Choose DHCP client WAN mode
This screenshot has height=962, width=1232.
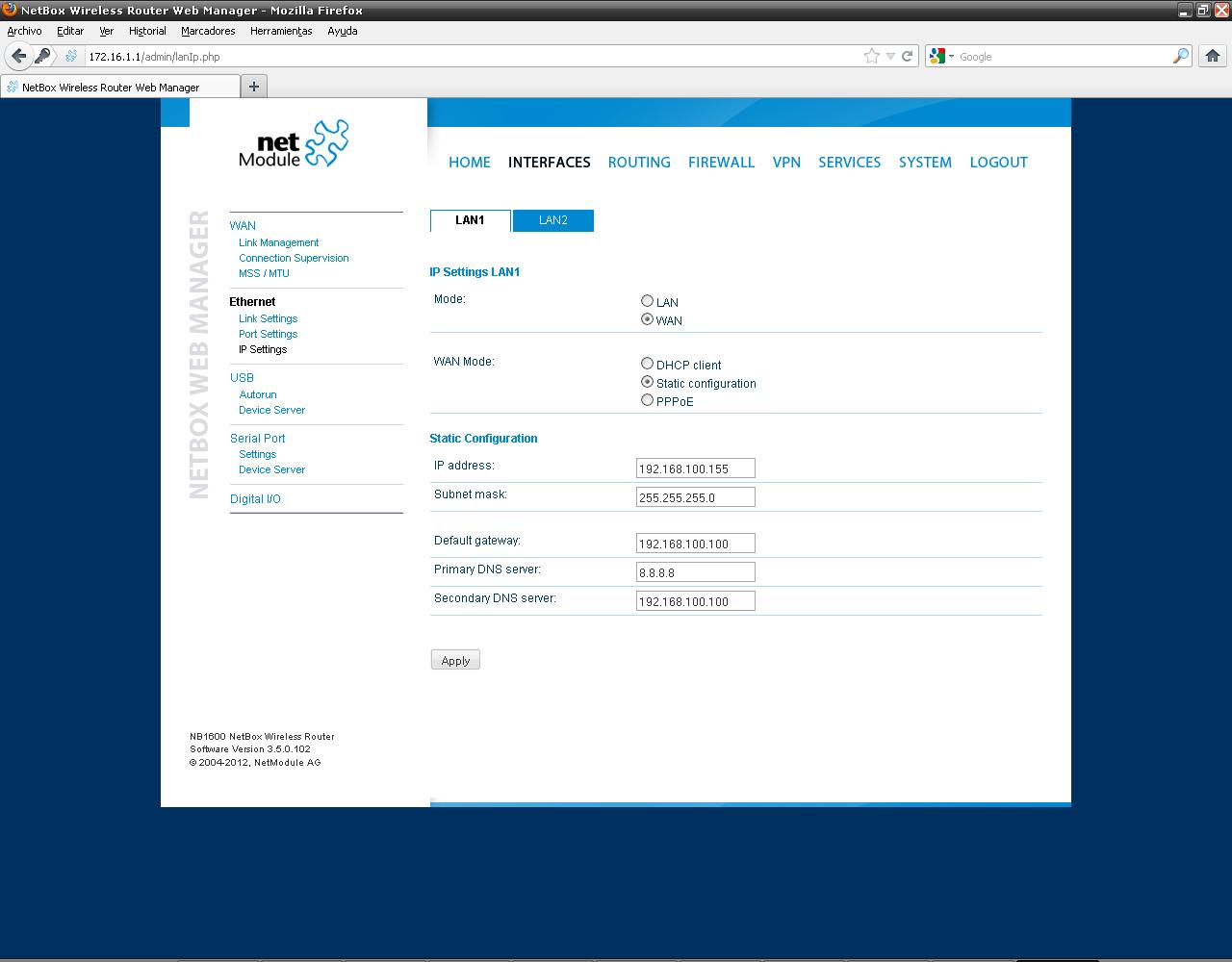coord(648,364)
